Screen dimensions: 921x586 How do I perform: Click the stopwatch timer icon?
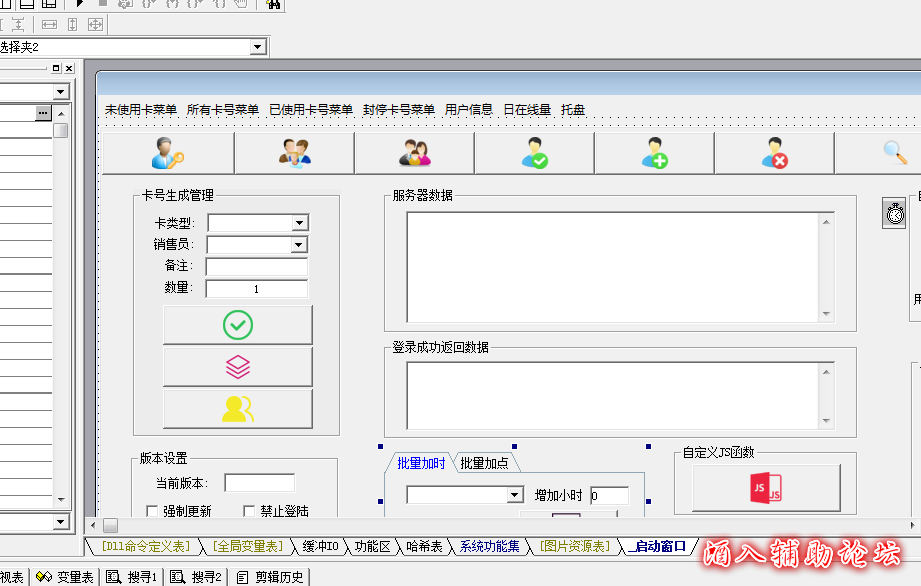coord(894,214)
